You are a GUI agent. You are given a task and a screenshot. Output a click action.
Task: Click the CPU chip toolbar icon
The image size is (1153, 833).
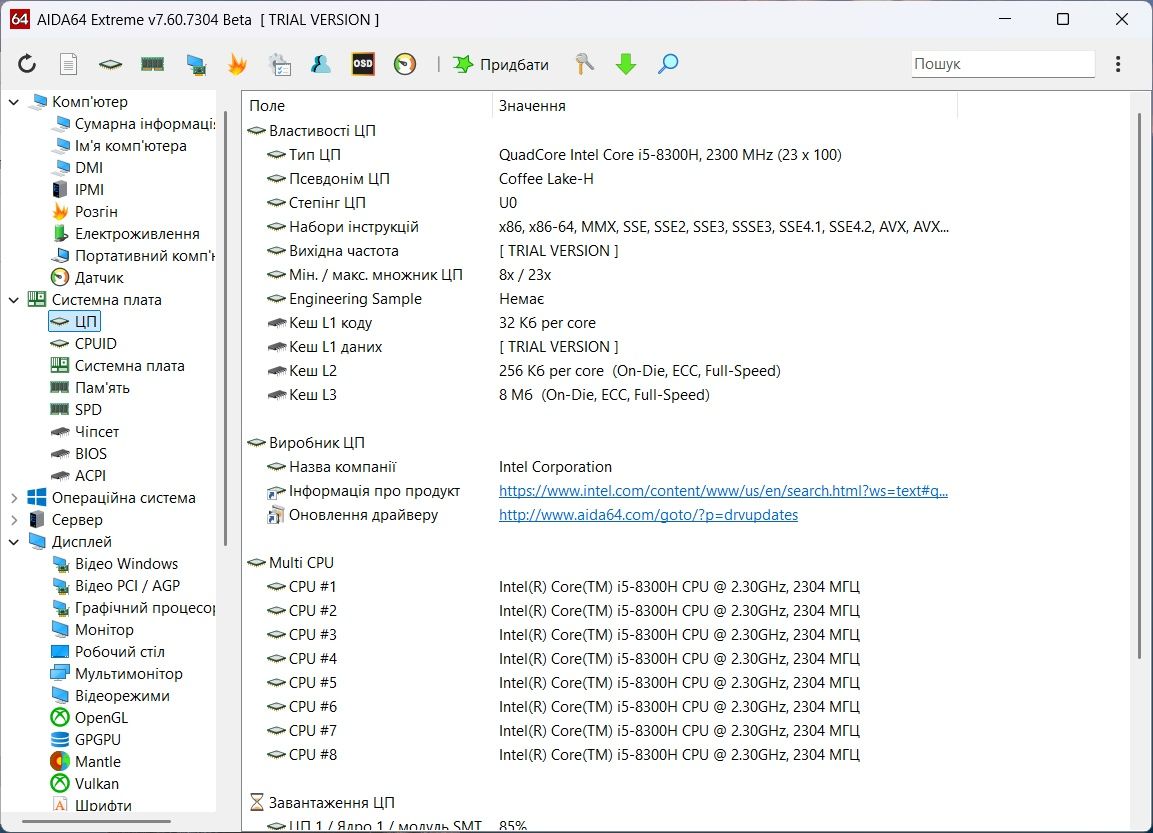click(110, 65)
